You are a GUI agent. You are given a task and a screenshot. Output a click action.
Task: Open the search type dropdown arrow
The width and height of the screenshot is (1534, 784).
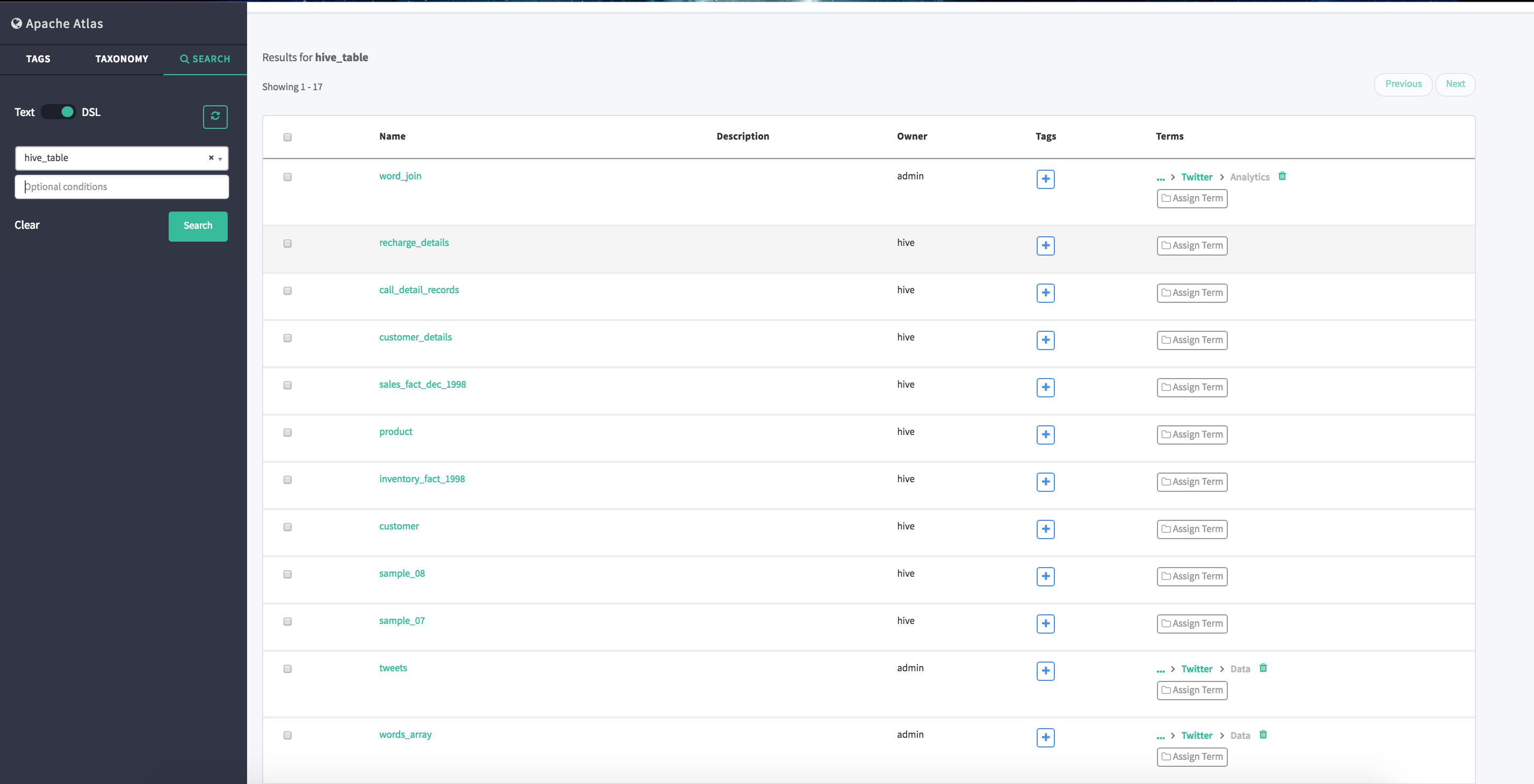tap(219, 159)
